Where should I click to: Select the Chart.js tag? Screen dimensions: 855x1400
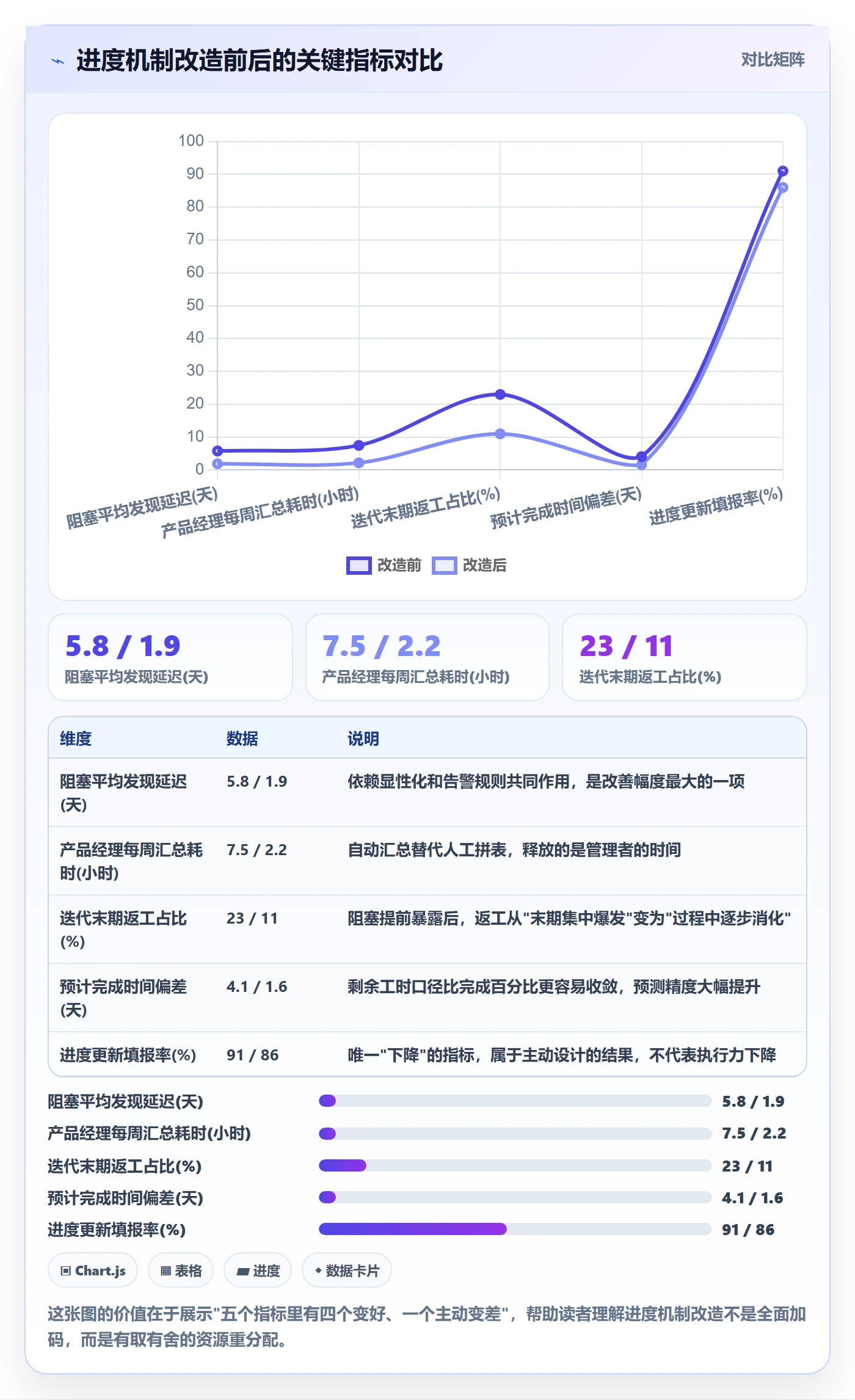pos(93,1271)
